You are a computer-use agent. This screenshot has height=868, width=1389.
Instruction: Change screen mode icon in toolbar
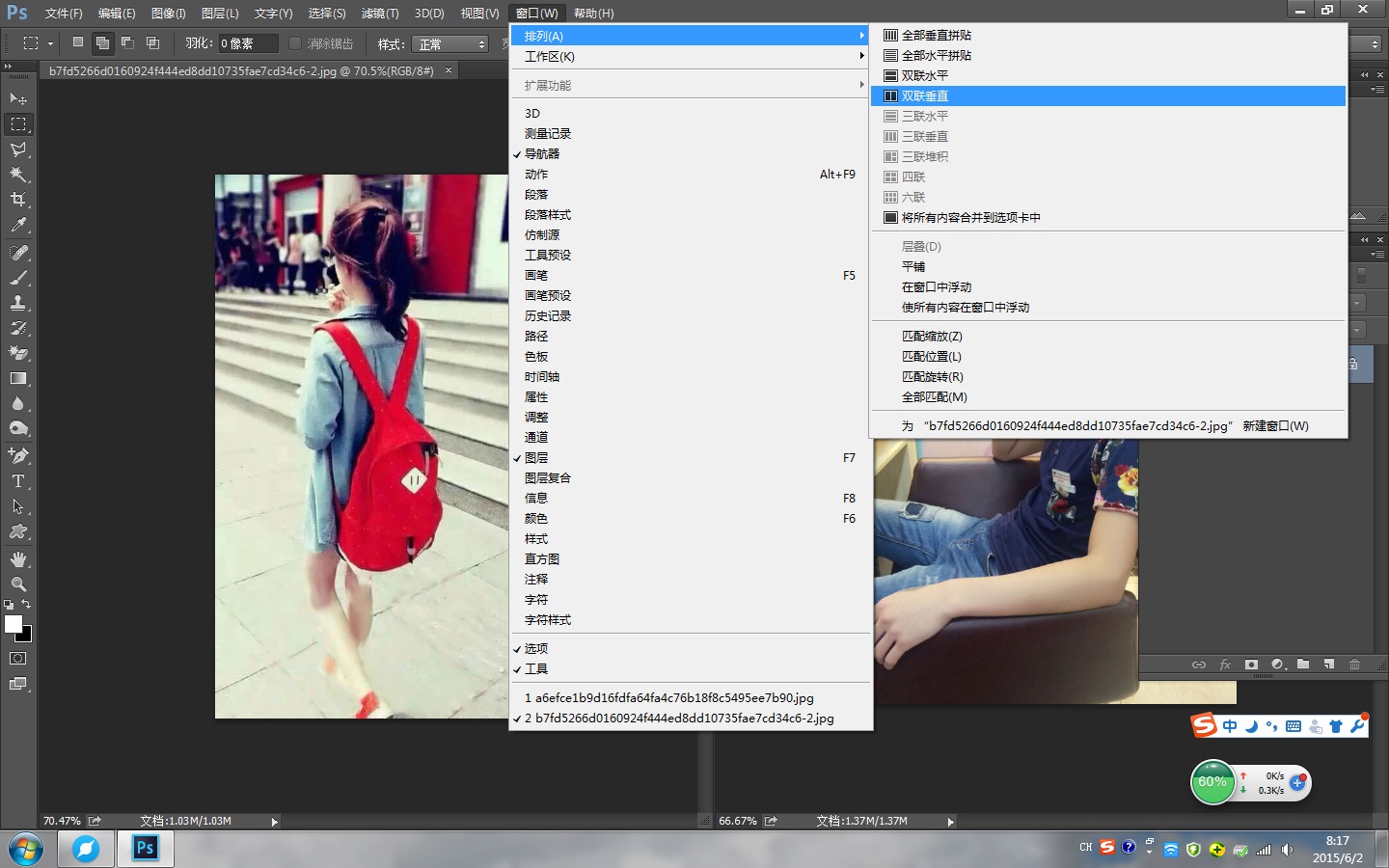18,684
